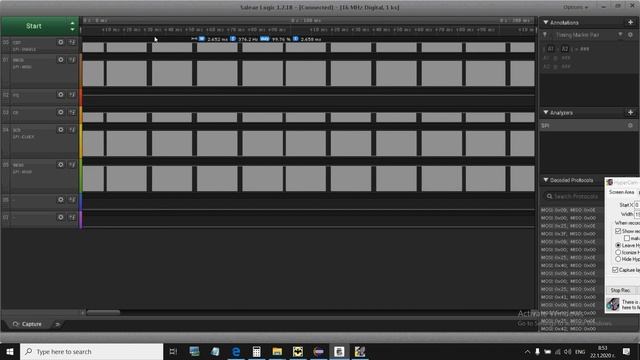Screen dimensions: 640x360
Task: Open SPI analyzer settings gear
Action: (630, 125)
